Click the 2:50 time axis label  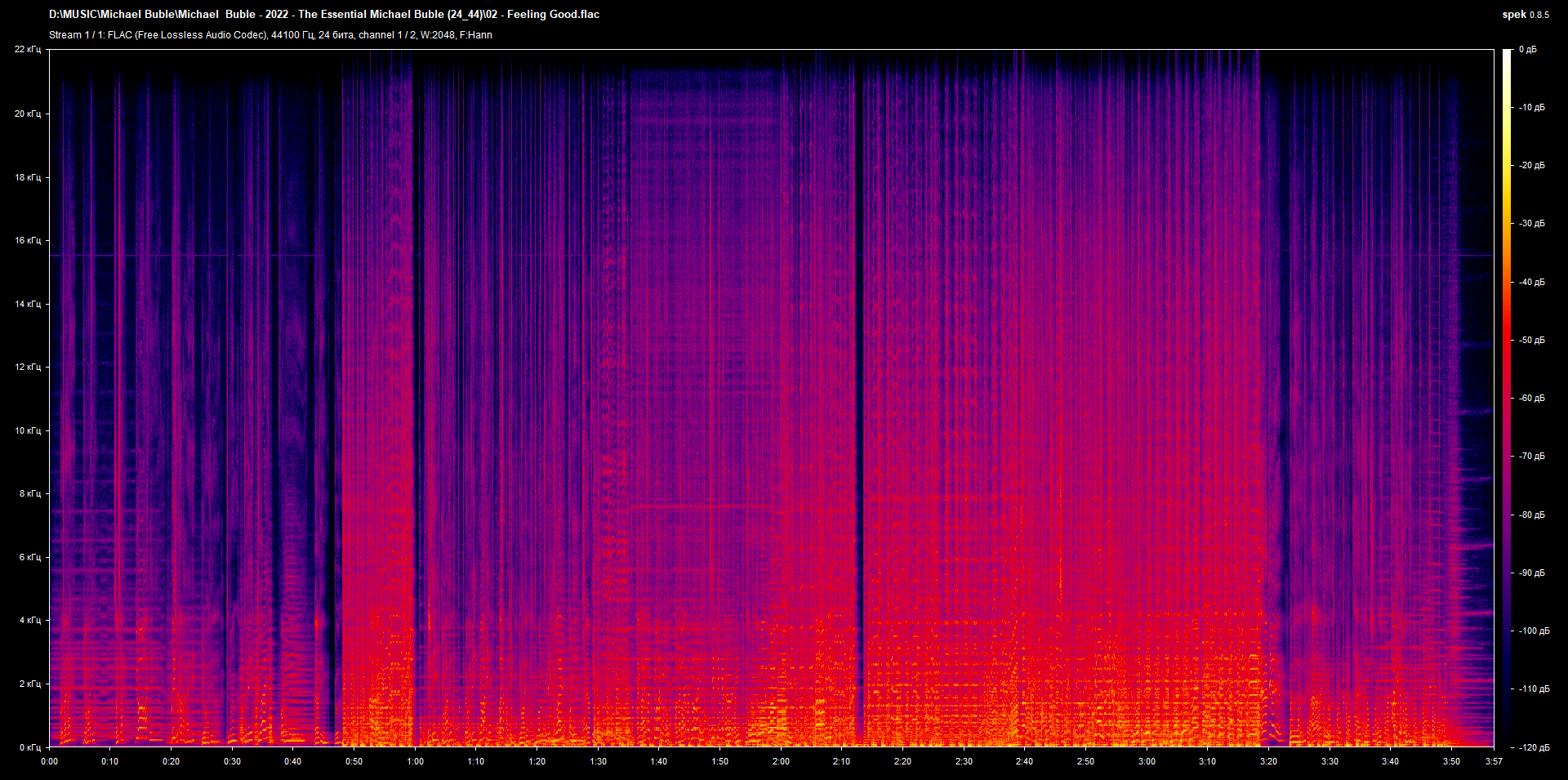coord(1086,761)
